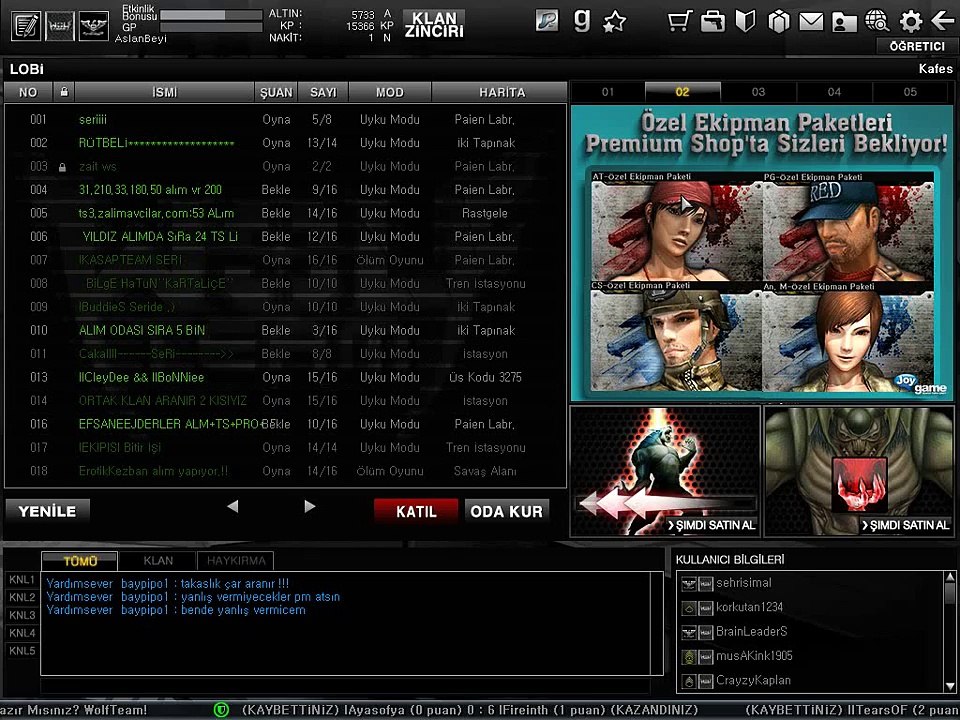
Task: Click the back arrow icon
Action: [942, 21]
